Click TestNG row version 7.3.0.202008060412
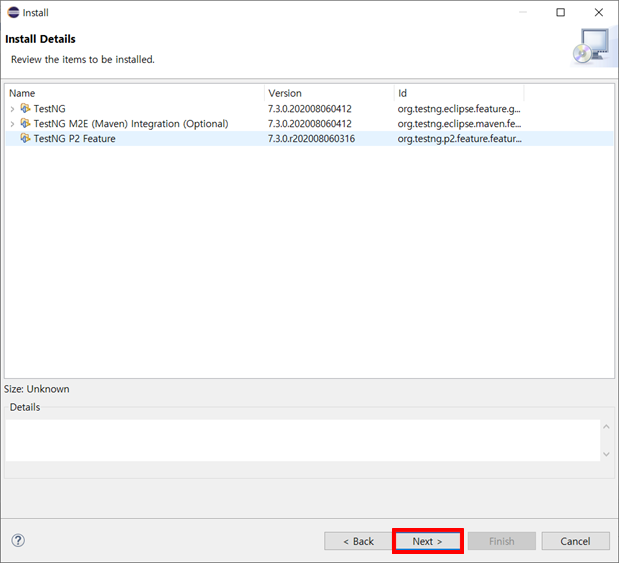 point(310,109)
